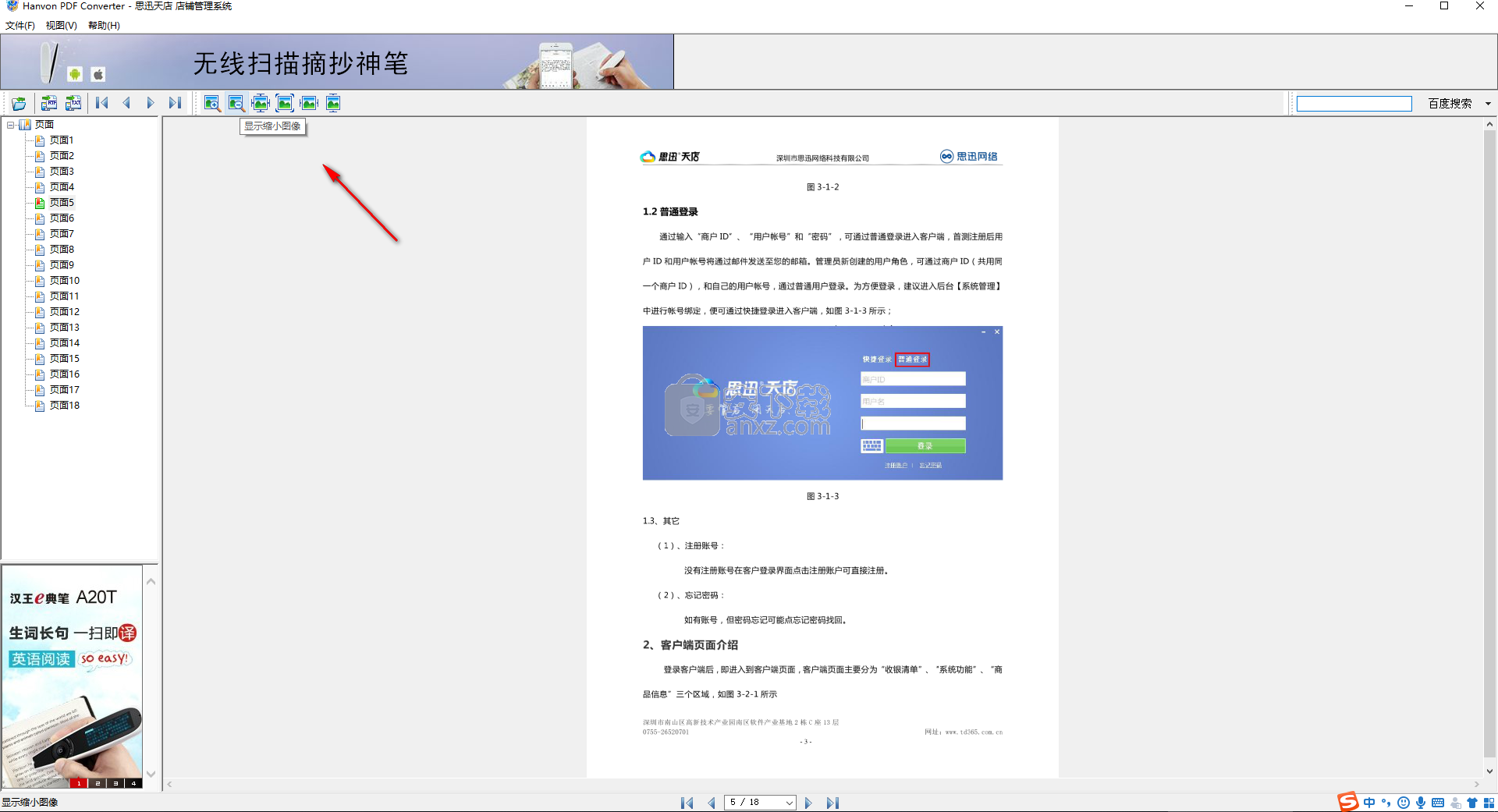Viewport: 1498px width, 812px height.
Task: Select 页面9 in the page tree
Action: coord(62,265)
